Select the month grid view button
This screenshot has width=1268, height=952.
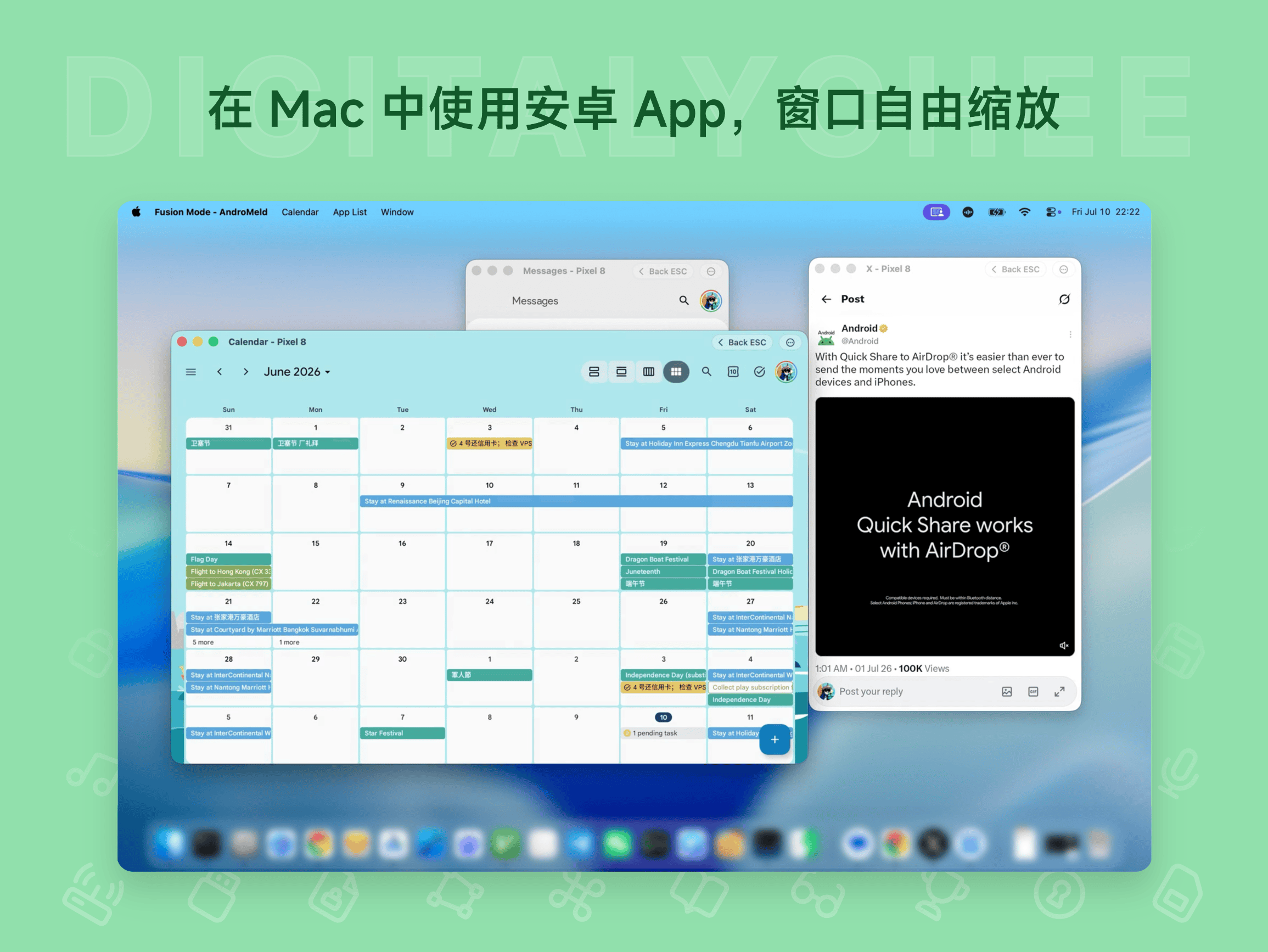676,372
